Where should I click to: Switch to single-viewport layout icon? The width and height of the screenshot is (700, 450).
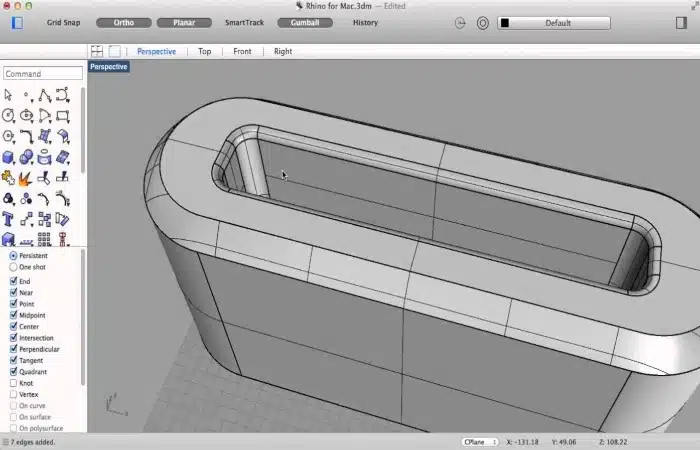click(115, 51)
